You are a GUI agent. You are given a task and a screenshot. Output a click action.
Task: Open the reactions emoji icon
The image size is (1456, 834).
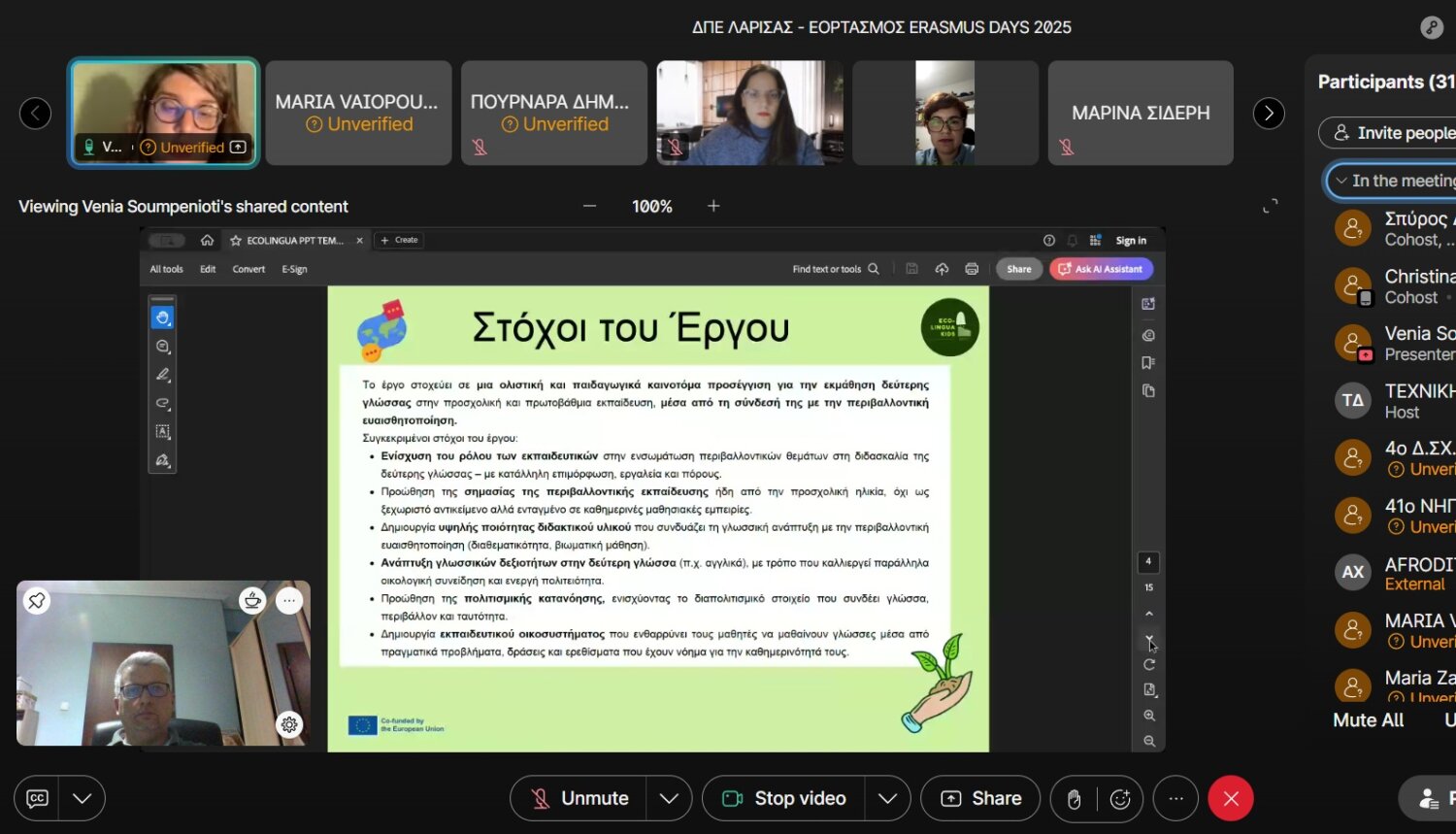pos(1120,799)
